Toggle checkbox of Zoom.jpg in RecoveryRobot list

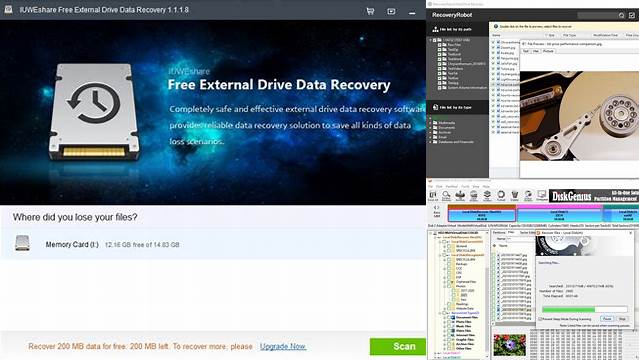(493, 47)
